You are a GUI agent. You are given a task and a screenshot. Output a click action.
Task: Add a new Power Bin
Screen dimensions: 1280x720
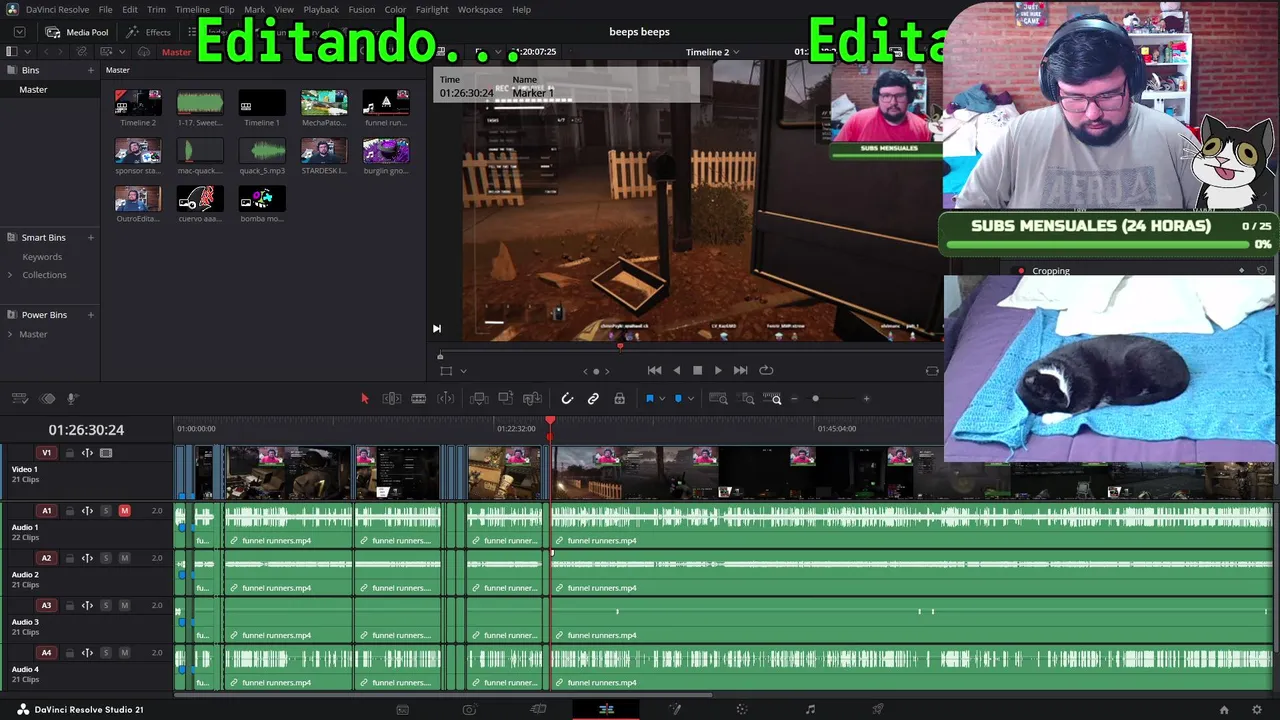click(90, 315)
